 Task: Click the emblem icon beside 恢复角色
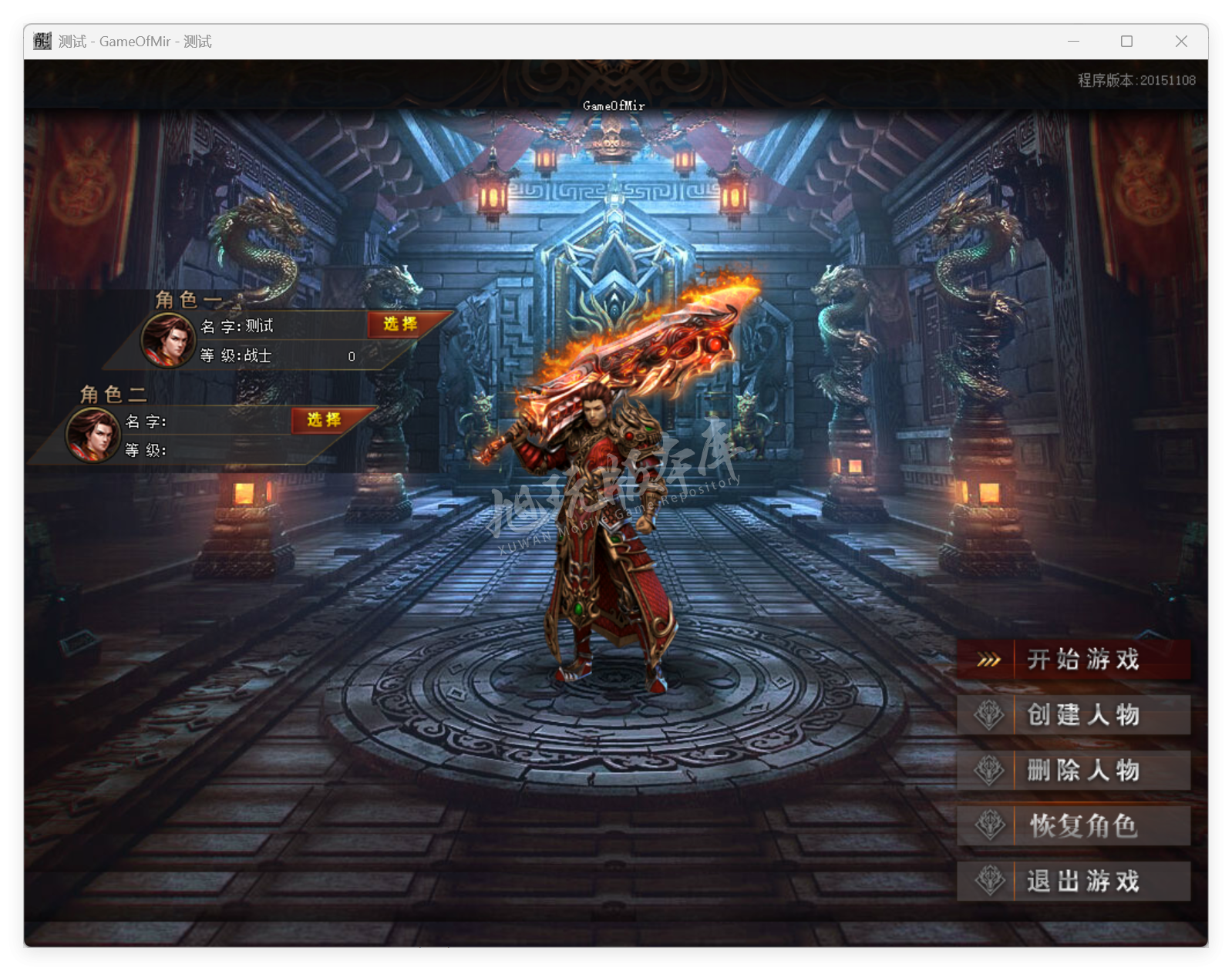[989, 826]
